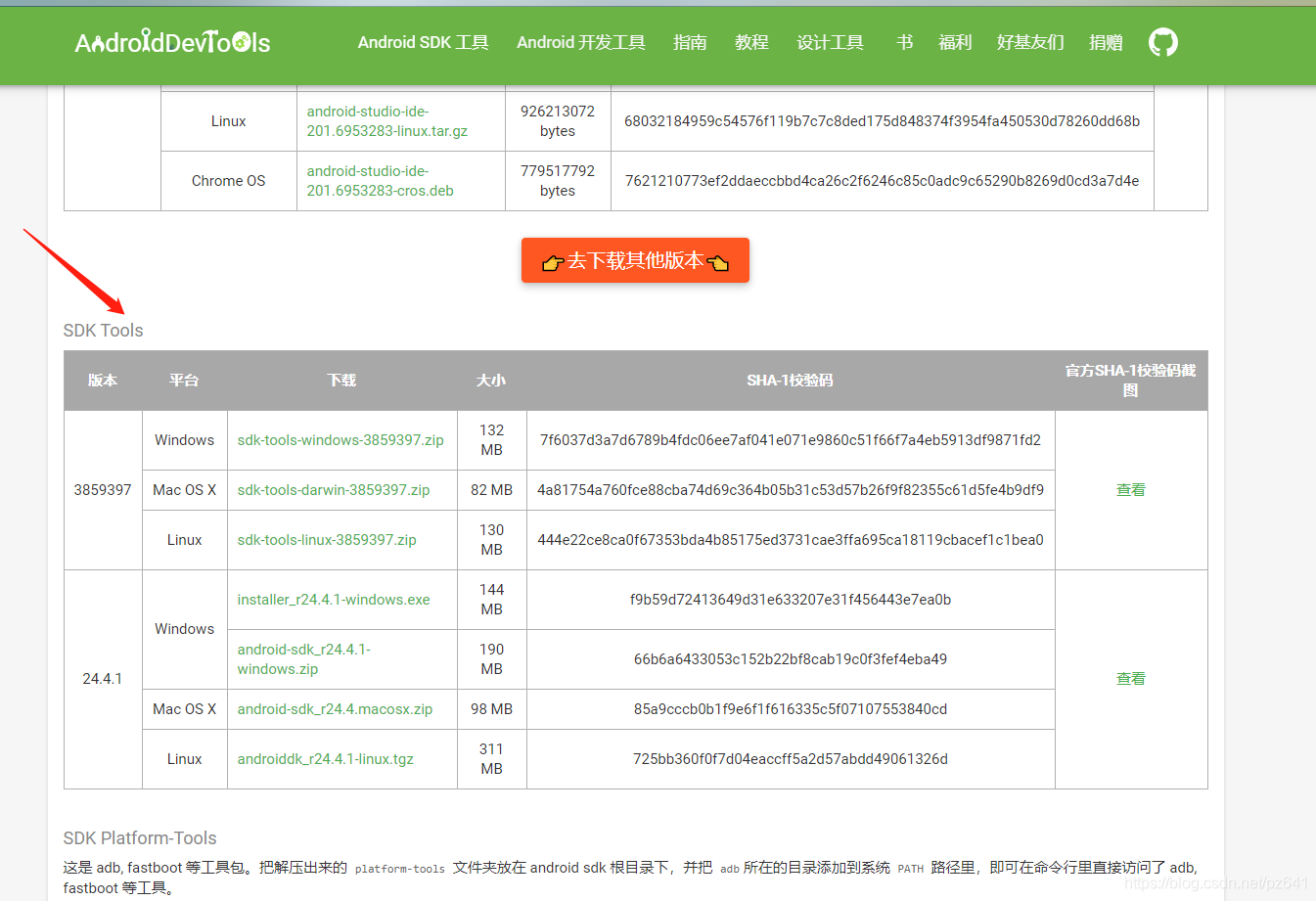Select the PATH code text
1316x901 pixels.
pyautogui.click(x=911, y=869)
